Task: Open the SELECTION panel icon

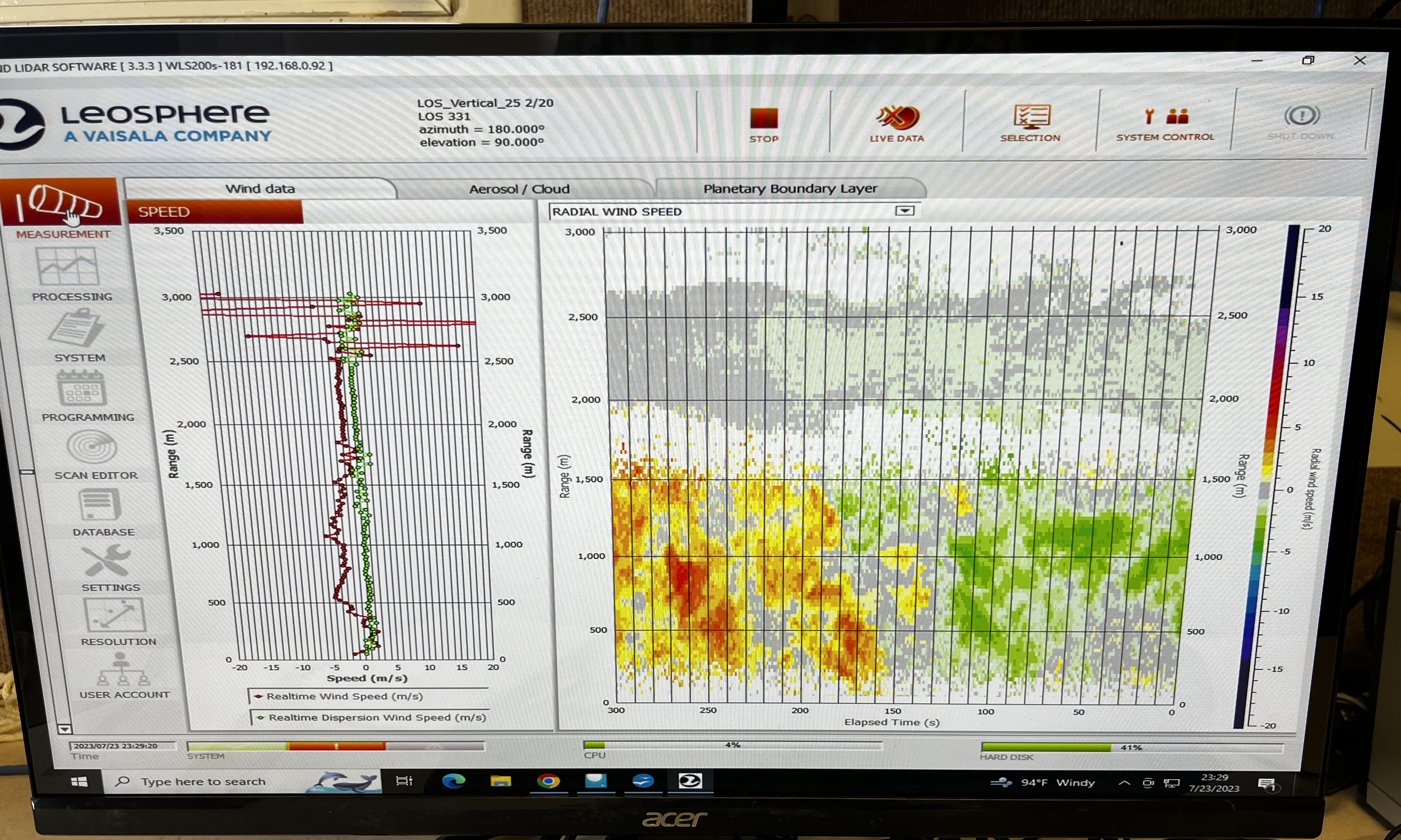Action: click(x=1031, y=117)
